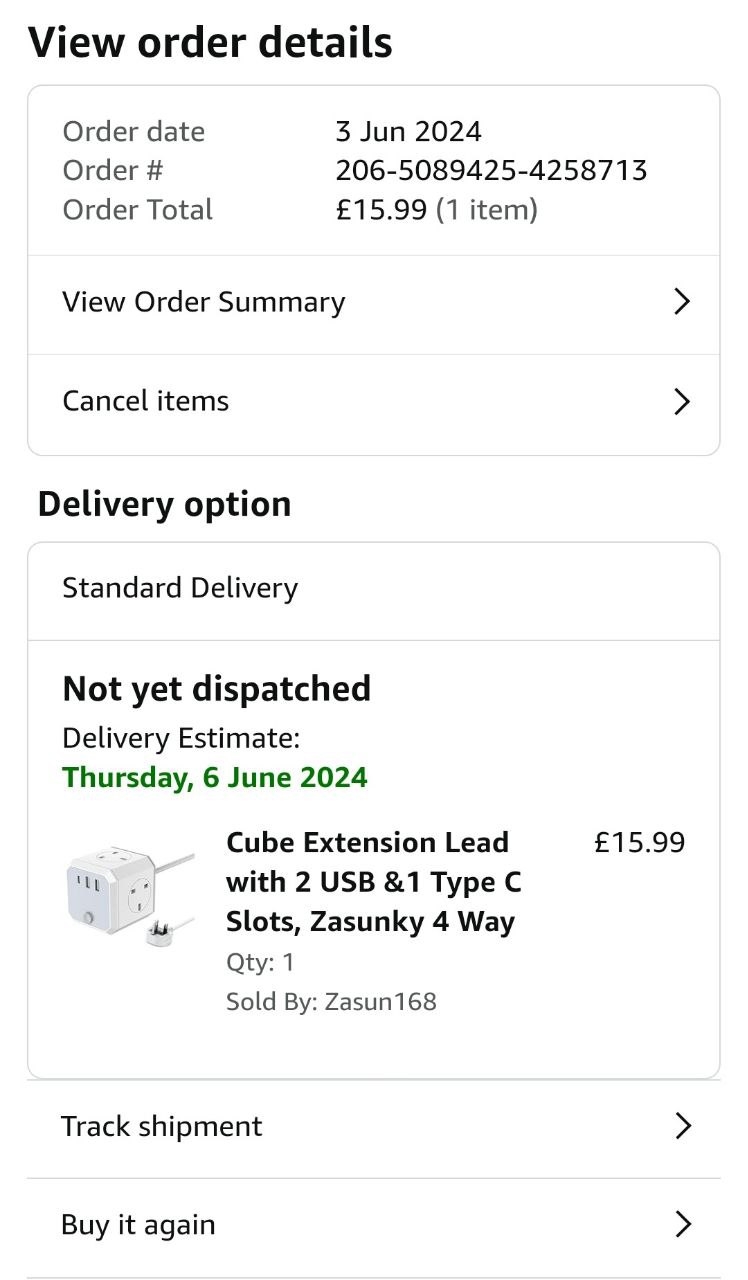
Task: Tap the Order Total £15.99 (1 item) value
Action: point(436,210)
